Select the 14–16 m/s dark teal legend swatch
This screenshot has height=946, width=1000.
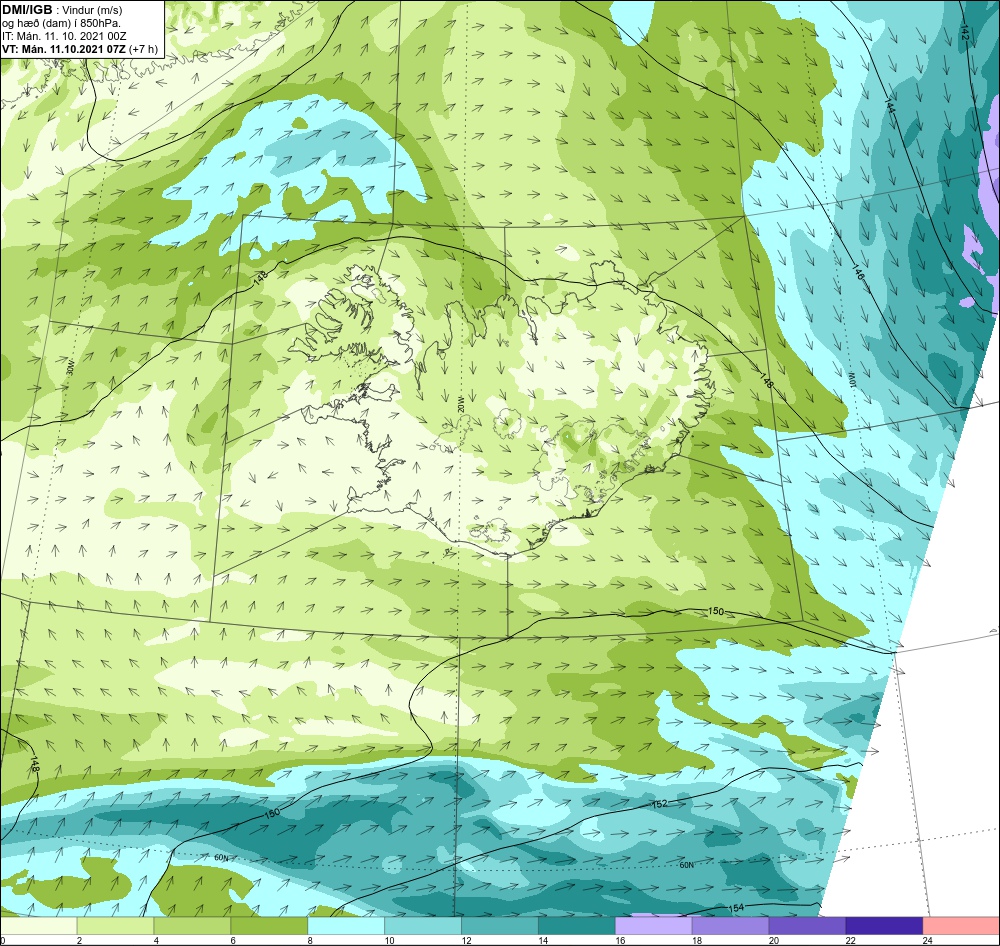tap(577, 925)
